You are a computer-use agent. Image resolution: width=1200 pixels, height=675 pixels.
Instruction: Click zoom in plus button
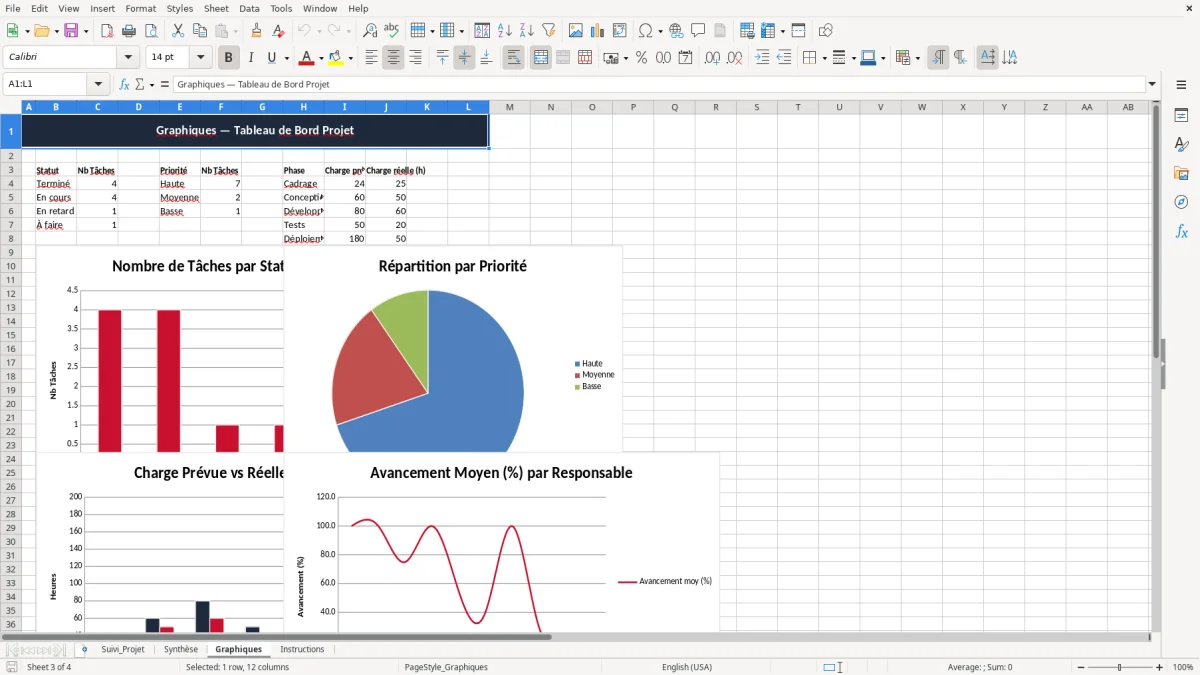pyautogui.click(x=1160, y=667)
